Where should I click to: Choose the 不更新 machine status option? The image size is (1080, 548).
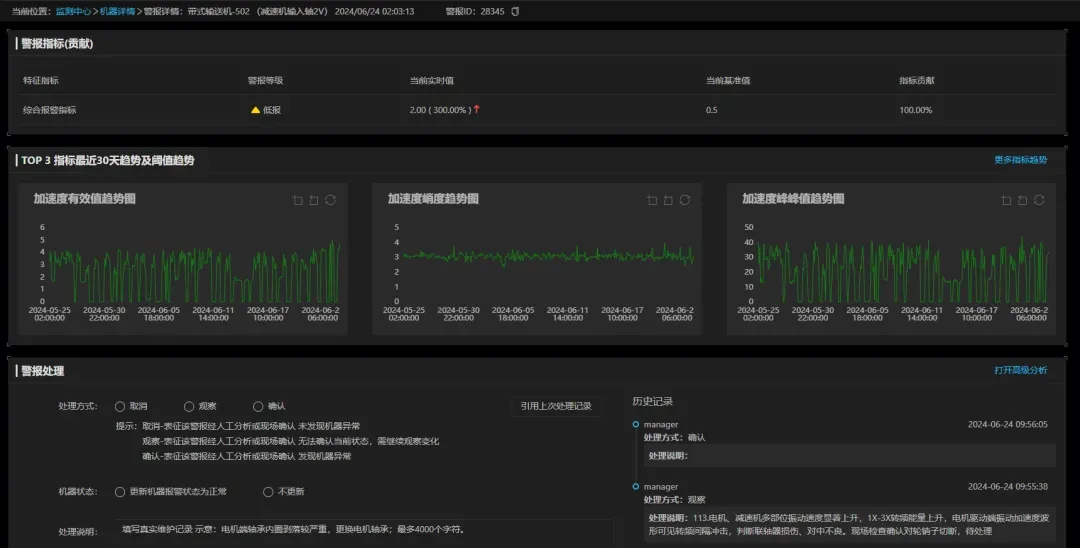click(x=268, y=492)
